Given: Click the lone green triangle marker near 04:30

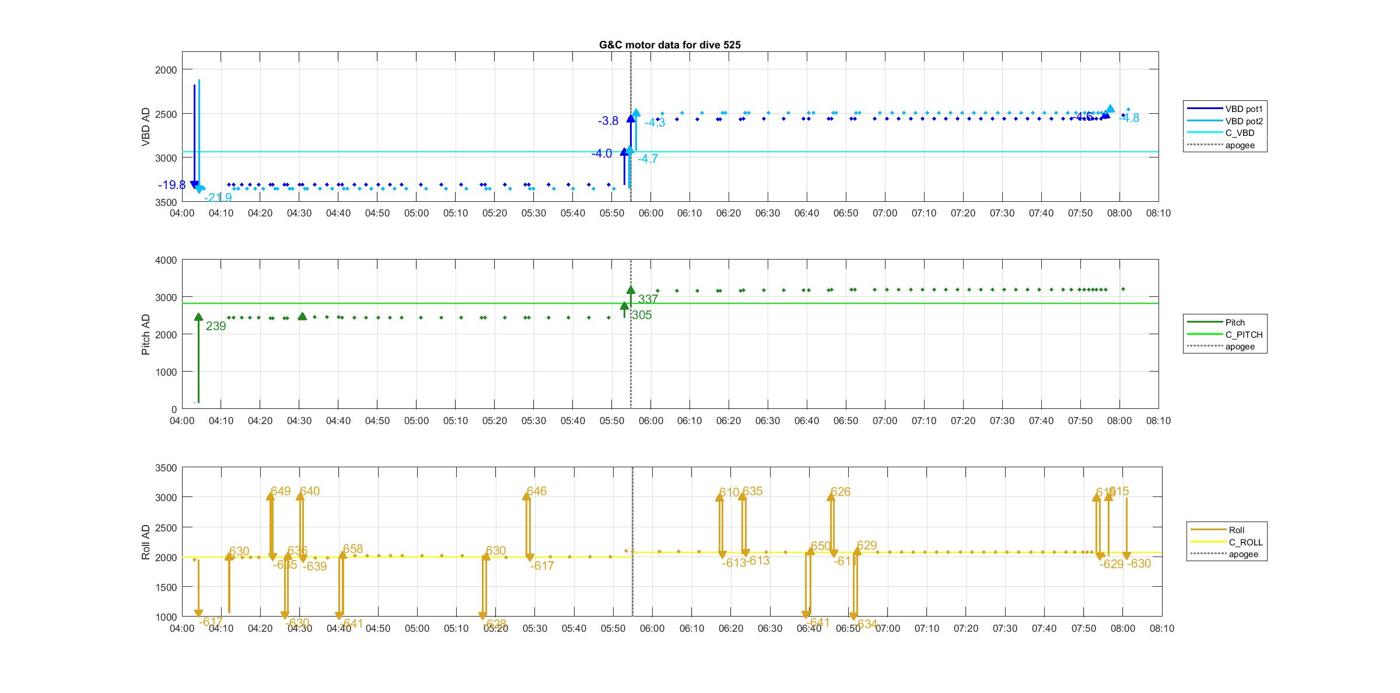Looking at the screenshot, I should pyautogui.click(x=303, y=316).
